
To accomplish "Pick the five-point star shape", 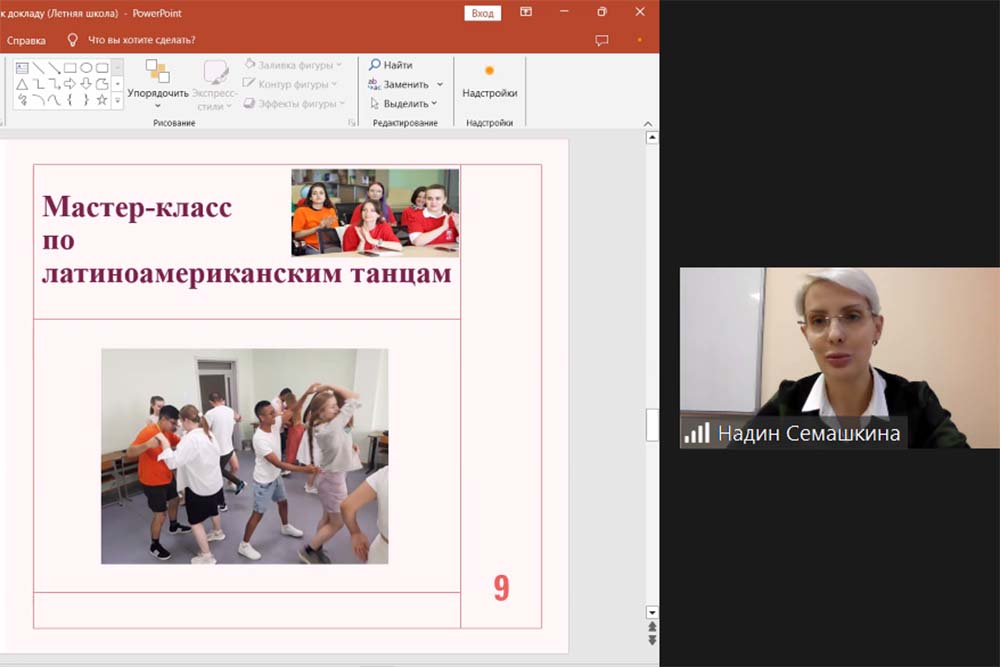I will pyautogui.click(x=102, y=100).
